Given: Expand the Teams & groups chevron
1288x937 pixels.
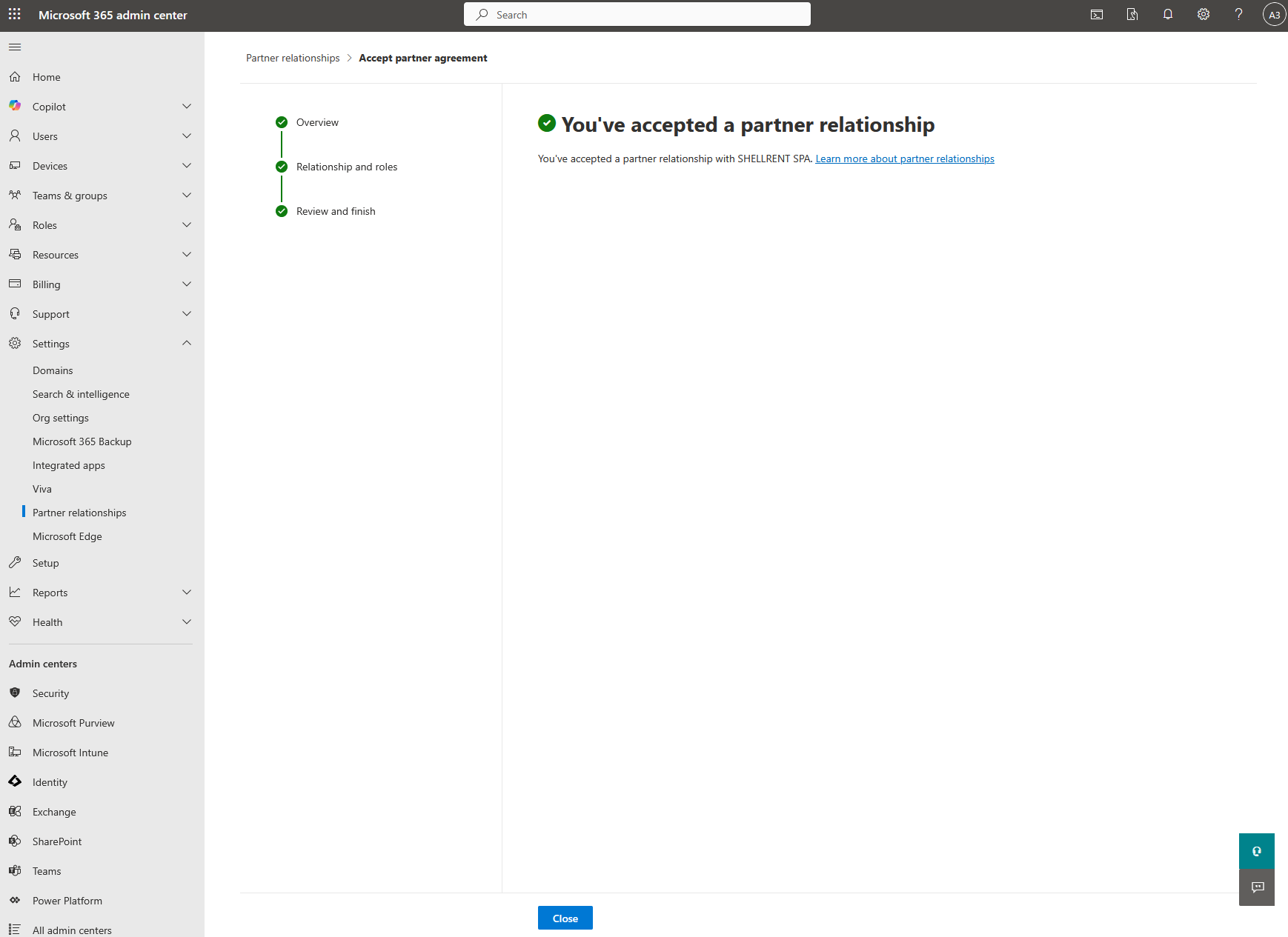Looking at the screenshot, I should click(187, 196).
